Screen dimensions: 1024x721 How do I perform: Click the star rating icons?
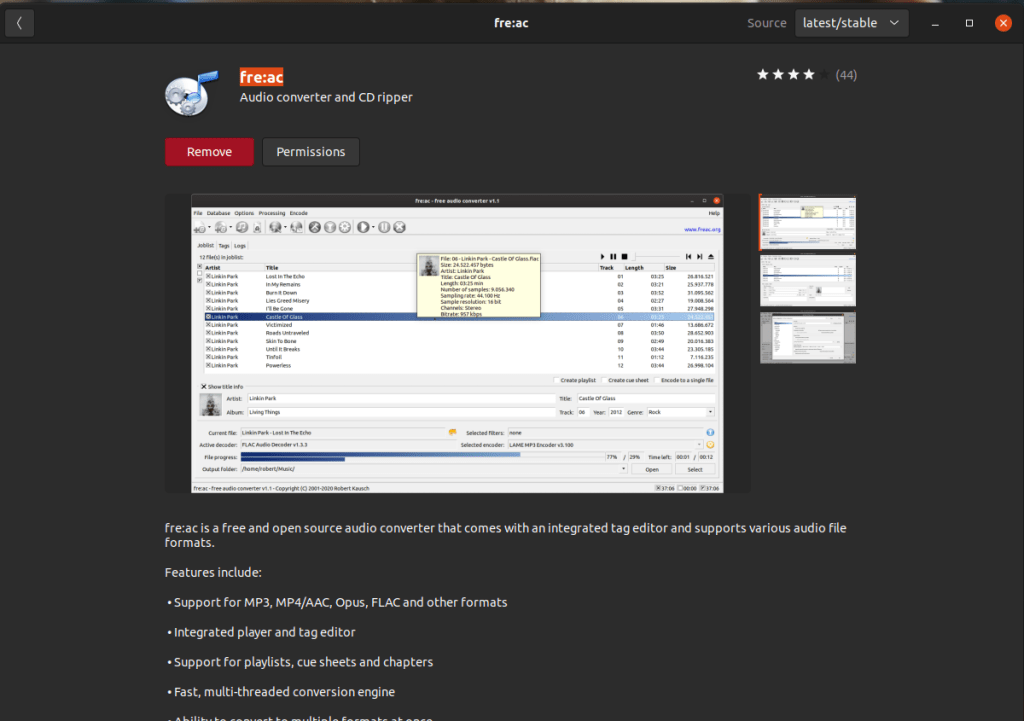786,75
